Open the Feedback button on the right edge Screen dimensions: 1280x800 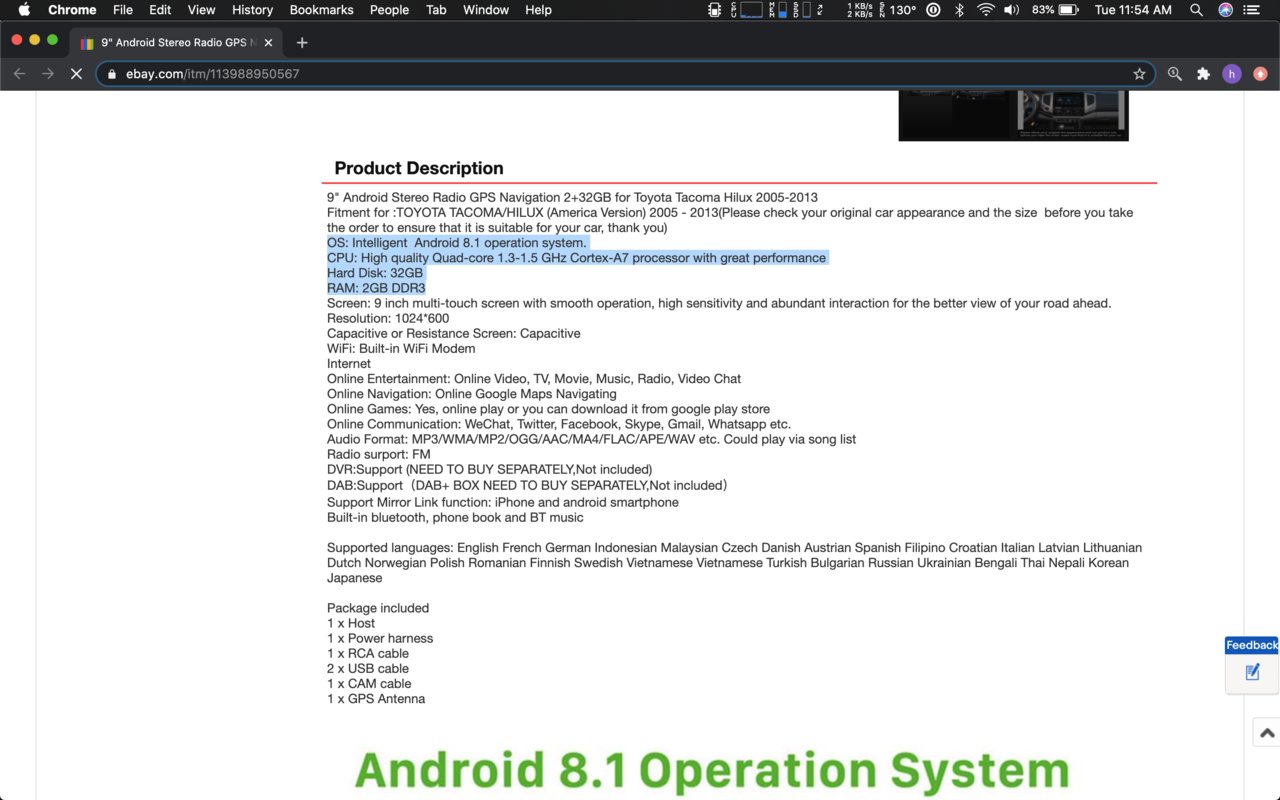pyautogui.click(x=1252, y=645)
